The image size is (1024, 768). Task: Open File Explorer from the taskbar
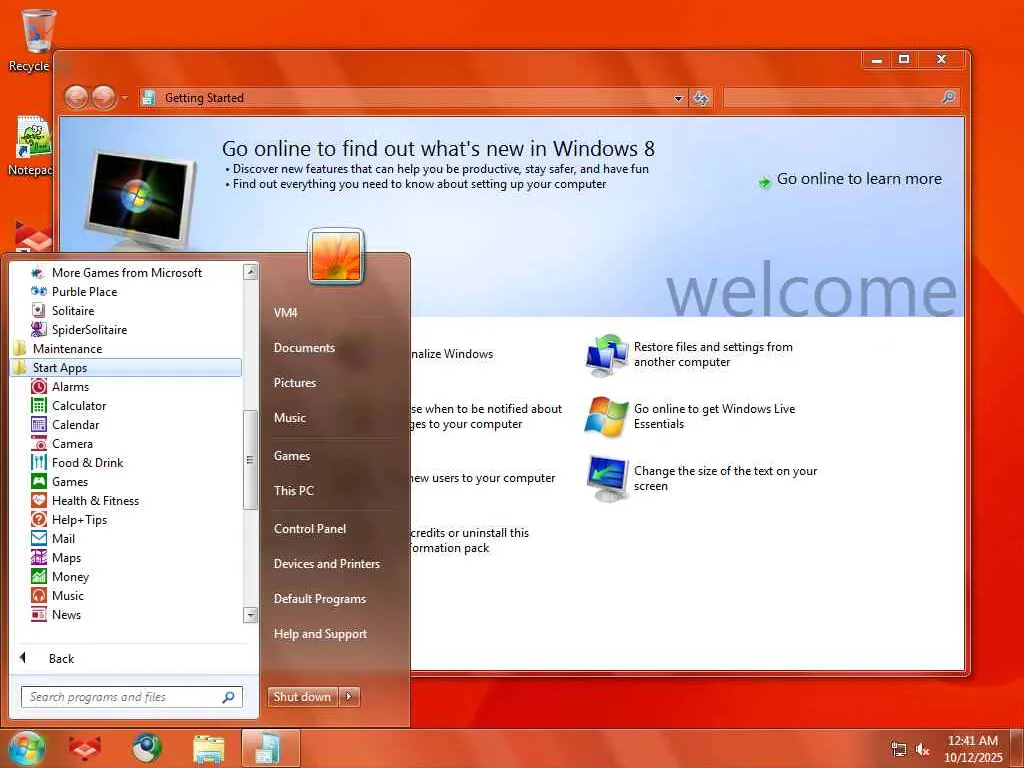pos(208,748)
